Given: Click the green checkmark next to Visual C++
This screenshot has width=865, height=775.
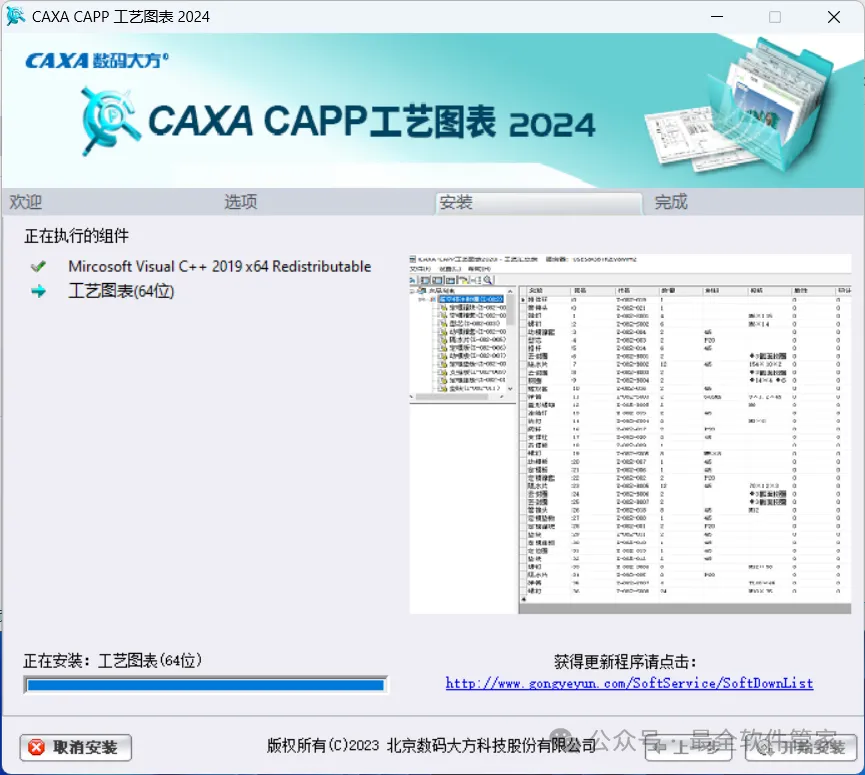Looking at the screenshot, I should [x=38, y=266].
